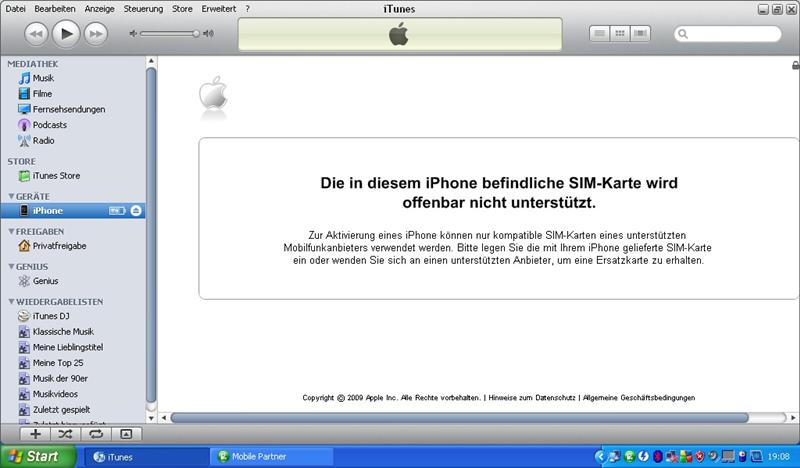Open Allgemeine Geschäftsbedingungen link
The width and height of the screenshot is (800, 468).
639,398
